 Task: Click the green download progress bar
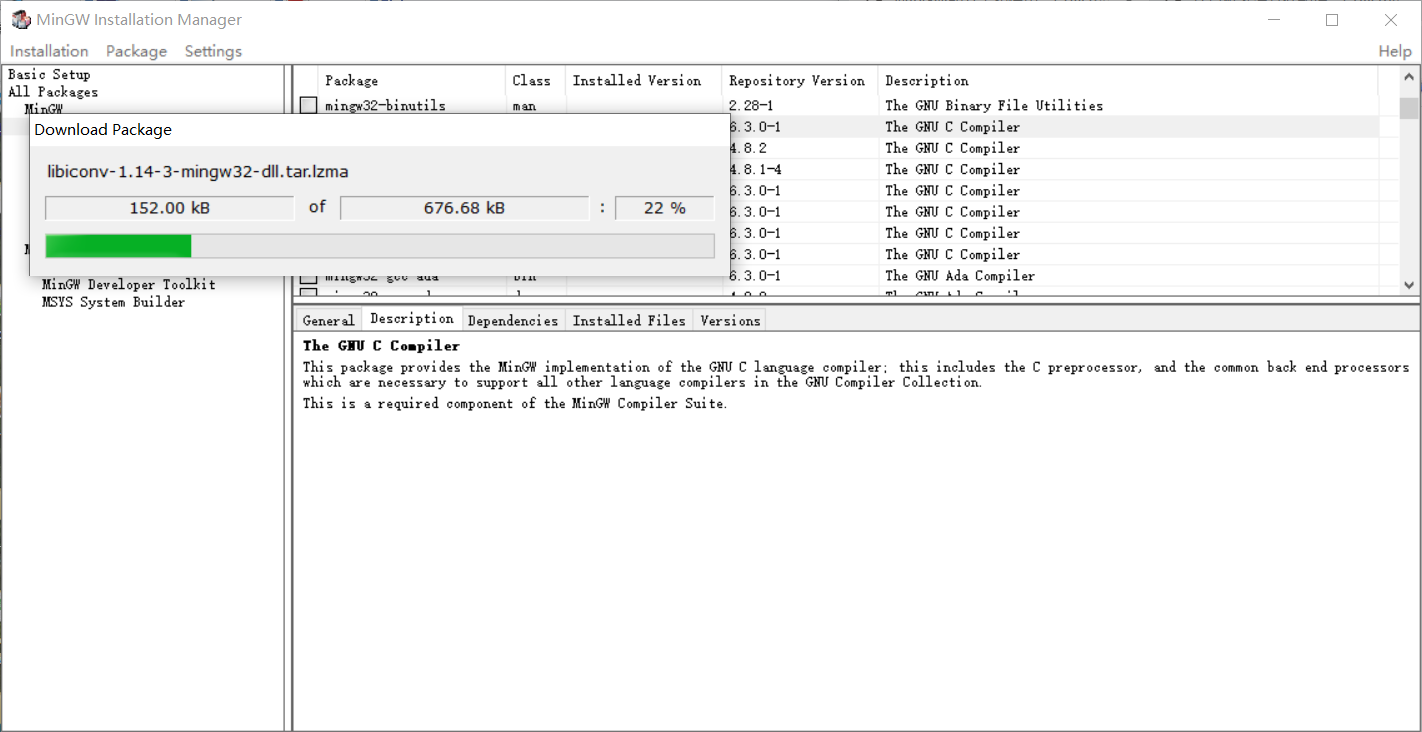pyautogui.click(x=380, y=246)
